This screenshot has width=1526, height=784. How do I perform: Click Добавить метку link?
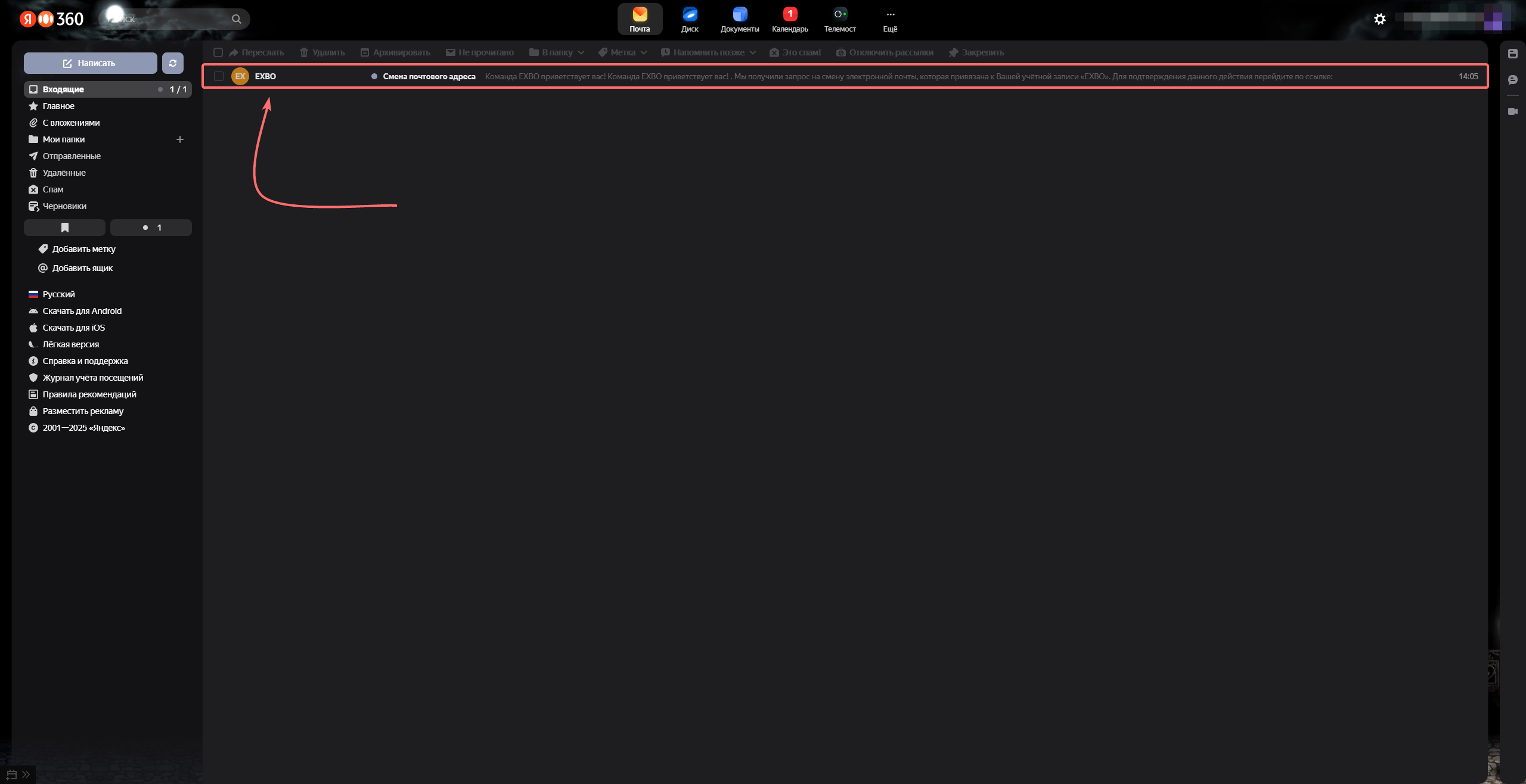tap(83, 249)
